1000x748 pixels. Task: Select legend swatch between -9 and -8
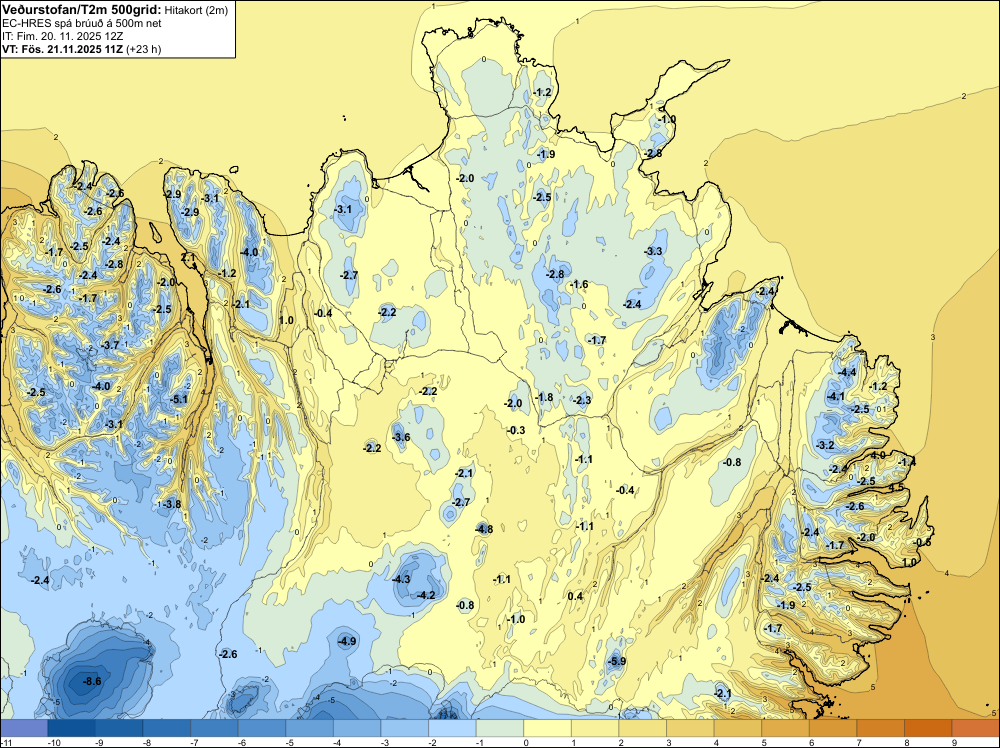coord(119,728)
